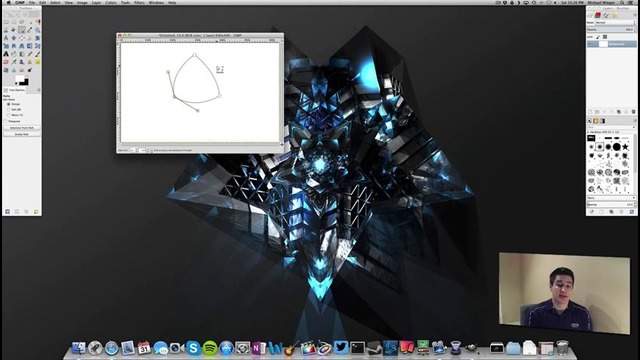Select the Bucket Fill tool
Image resolution: width=640 pixels, height=360 pixels.
(x=13, y=54)
